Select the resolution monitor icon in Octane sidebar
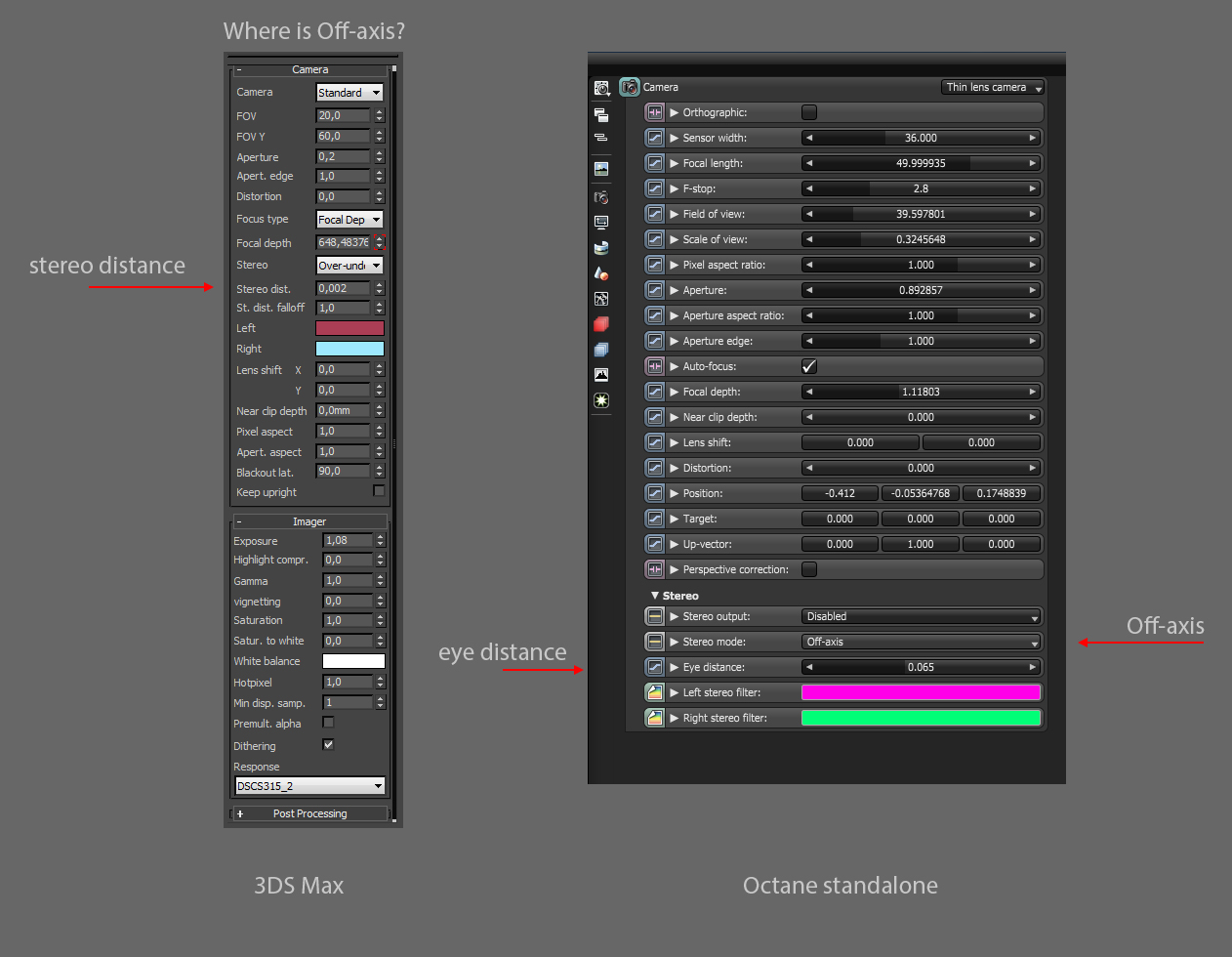The height and width of the screenshot is (957, 1232). click(601, 223)
